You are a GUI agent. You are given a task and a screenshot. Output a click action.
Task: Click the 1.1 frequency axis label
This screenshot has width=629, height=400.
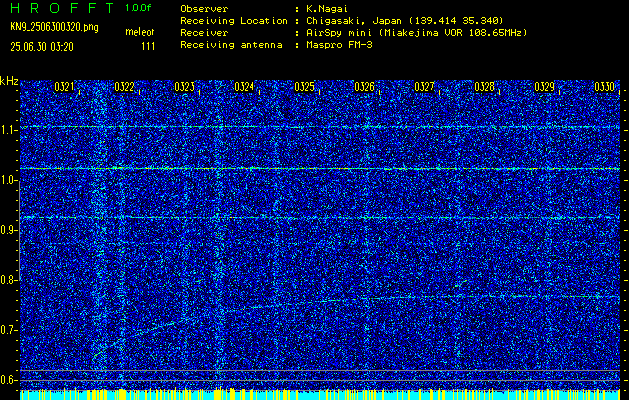pyautogui.click(x=8, y=130)
